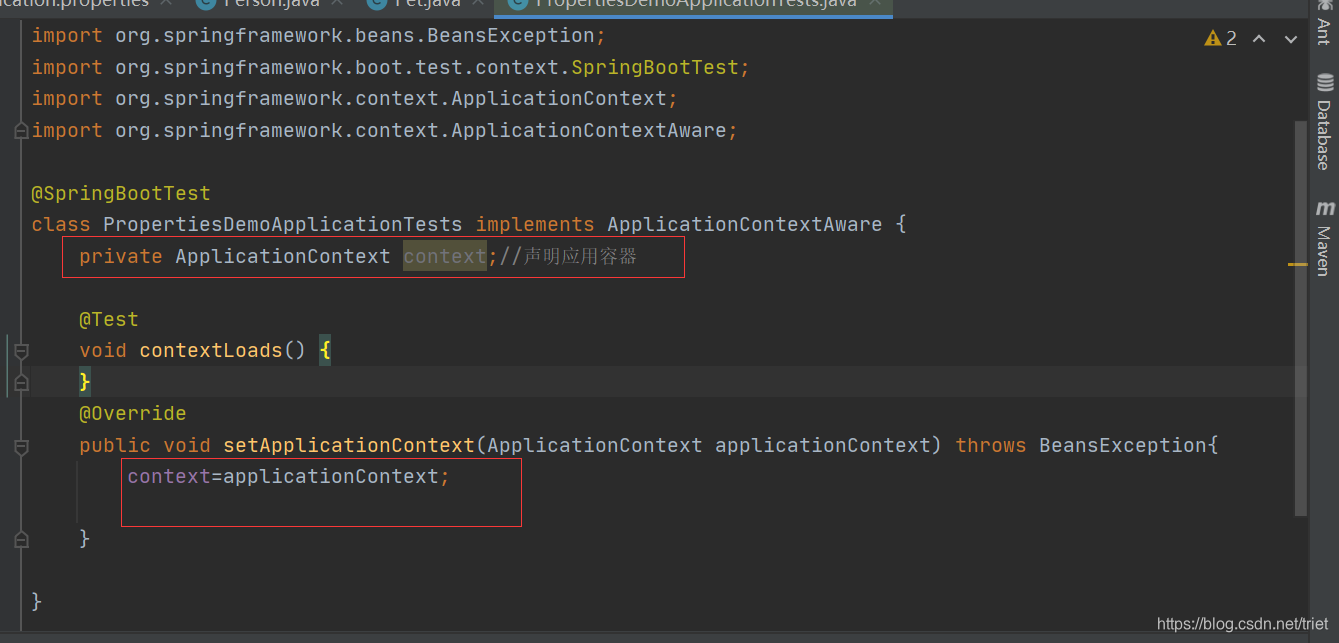1339x643 pixels.
Task: Click the setApplicationContext method name
Action: point(349,446)
